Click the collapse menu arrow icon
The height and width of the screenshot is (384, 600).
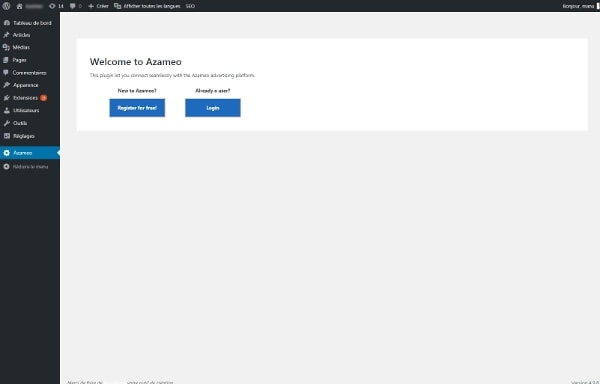click(x=7, y=167)
